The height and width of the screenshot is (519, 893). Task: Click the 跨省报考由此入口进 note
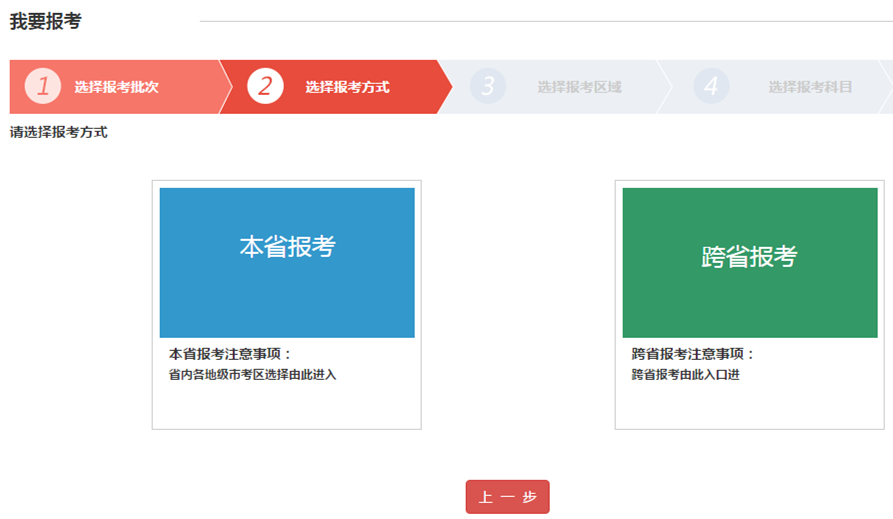pos(685,375)
